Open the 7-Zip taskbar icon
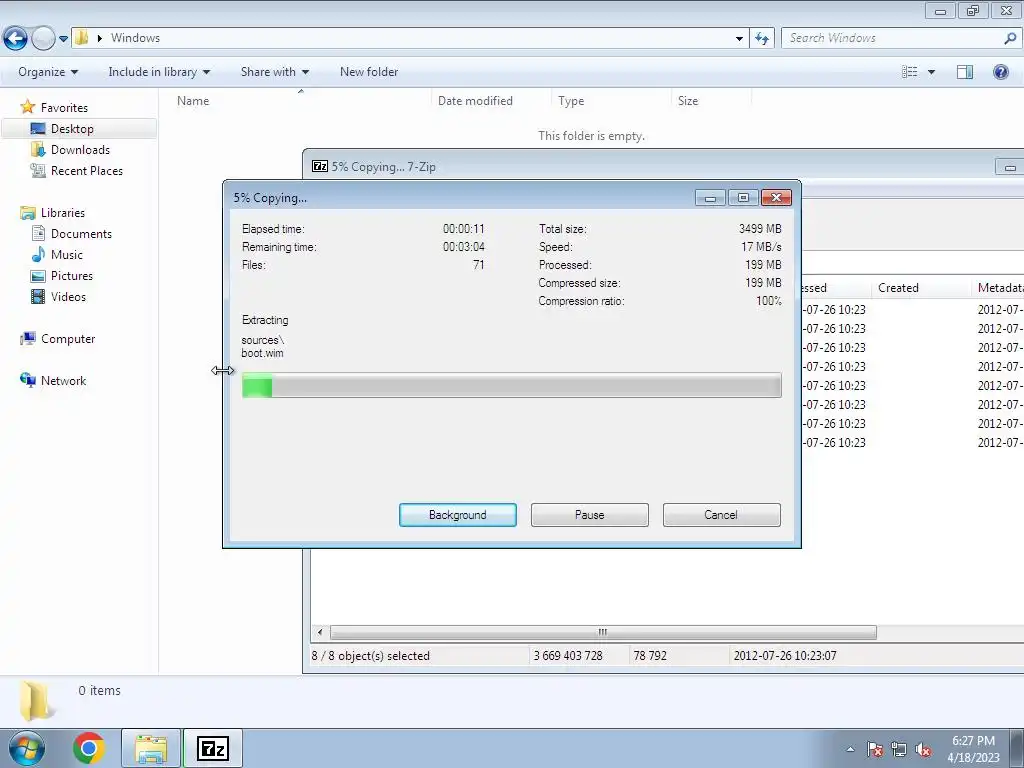Image resolution: width=1024 pixels, height=768 pixels. [x=213, y=748]
